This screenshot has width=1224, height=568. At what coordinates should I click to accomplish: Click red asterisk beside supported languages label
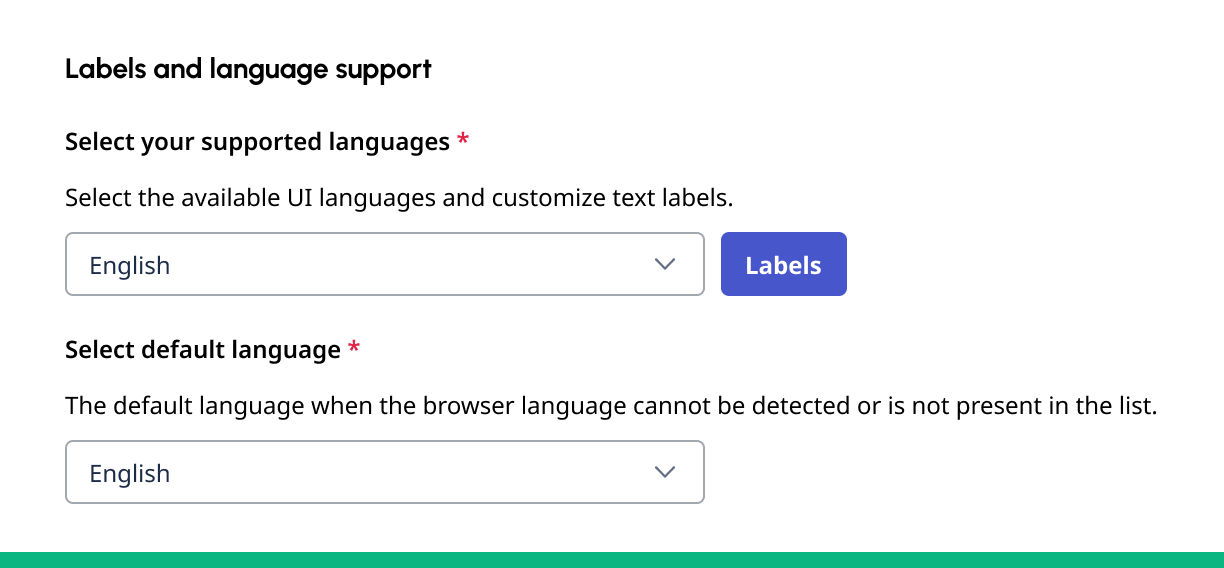click(462, 142)
